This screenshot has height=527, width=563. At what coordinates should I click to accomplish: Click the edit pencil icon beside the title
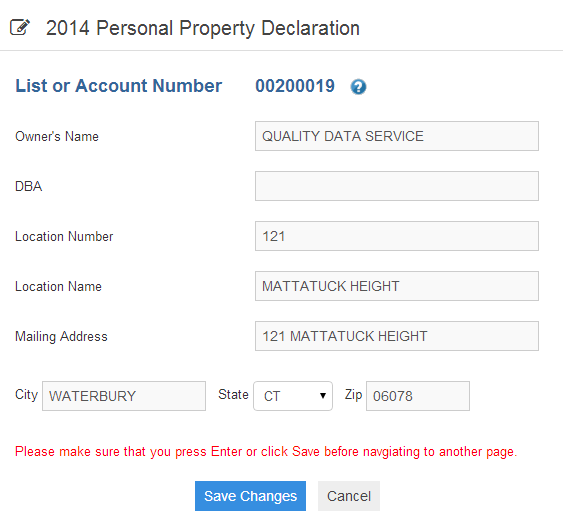[20, 27]
